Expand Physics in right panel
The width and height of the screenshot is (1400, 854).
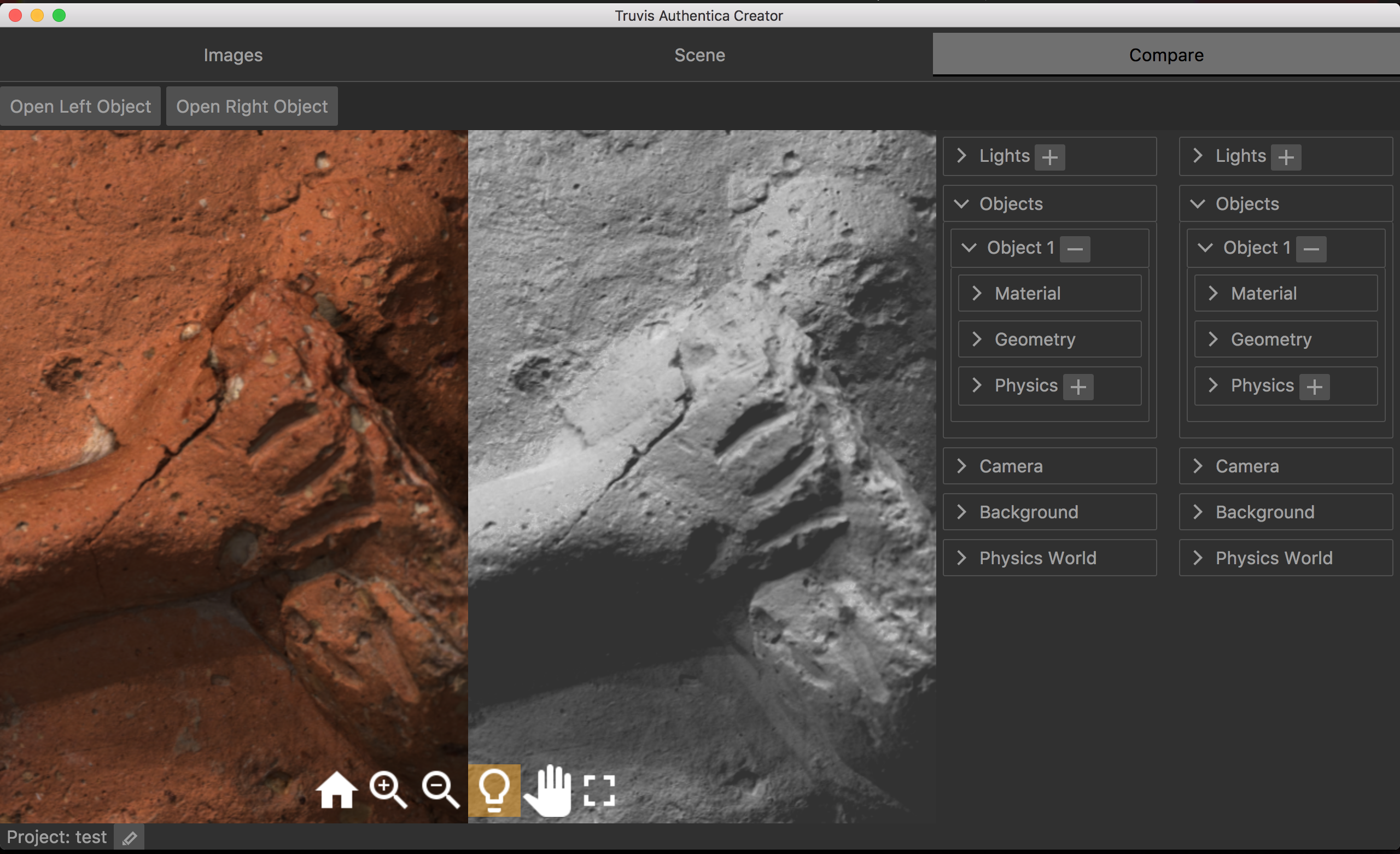coord(1213,385)
